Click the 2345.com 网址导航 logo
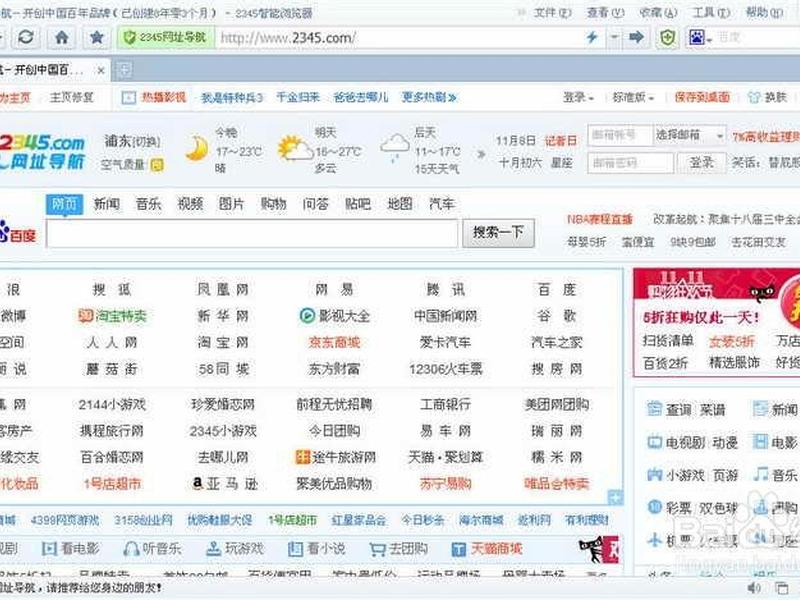 [x=43, y=151]
